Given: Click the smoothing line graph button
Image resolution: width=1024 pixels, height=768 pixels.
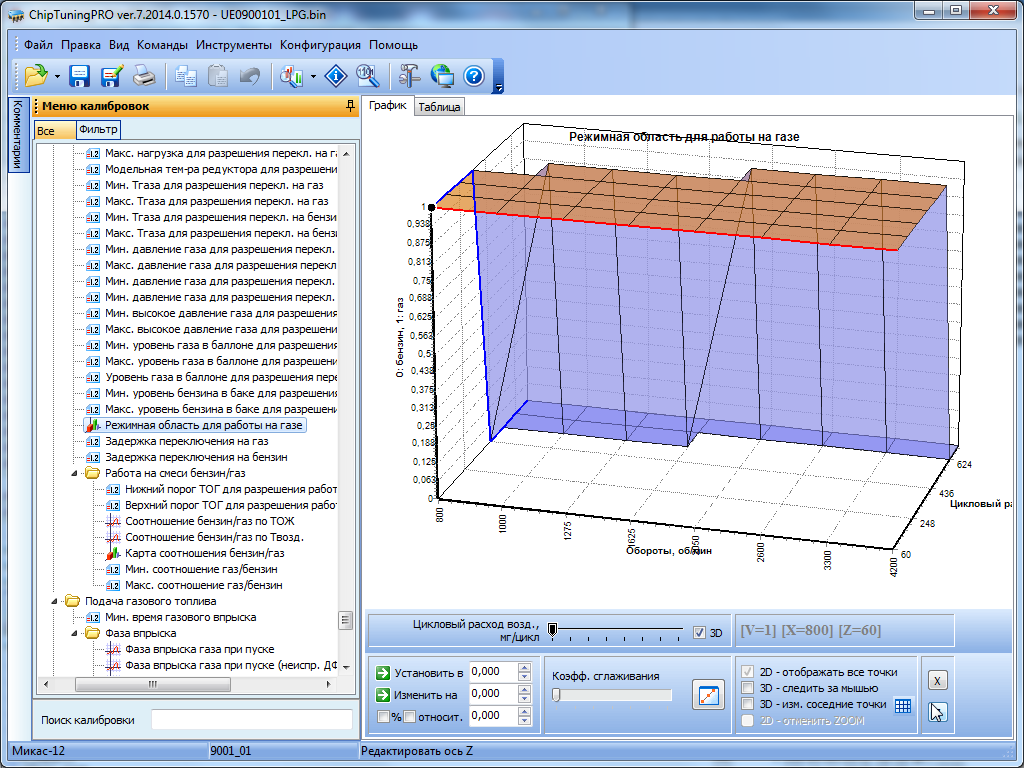Looking at the screenshot, I should (x=707, y=695).
